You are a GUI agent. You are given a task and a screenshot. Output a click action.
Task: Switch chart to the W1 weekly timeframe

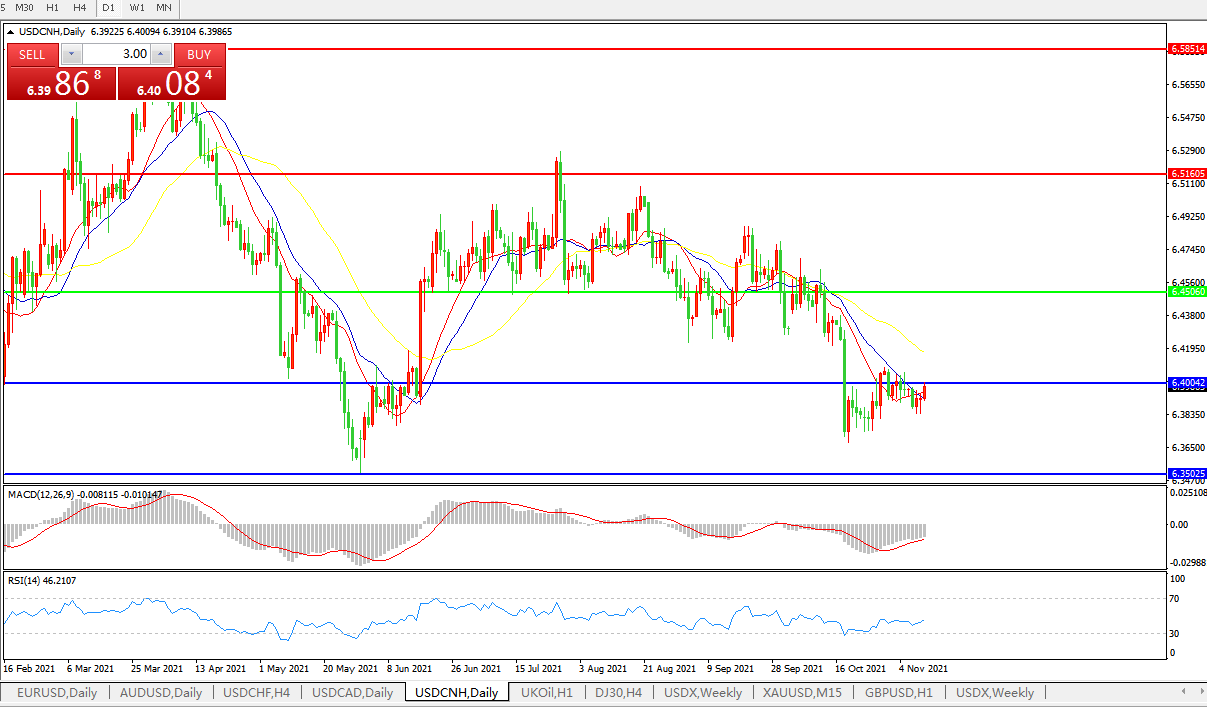(136, 7)
